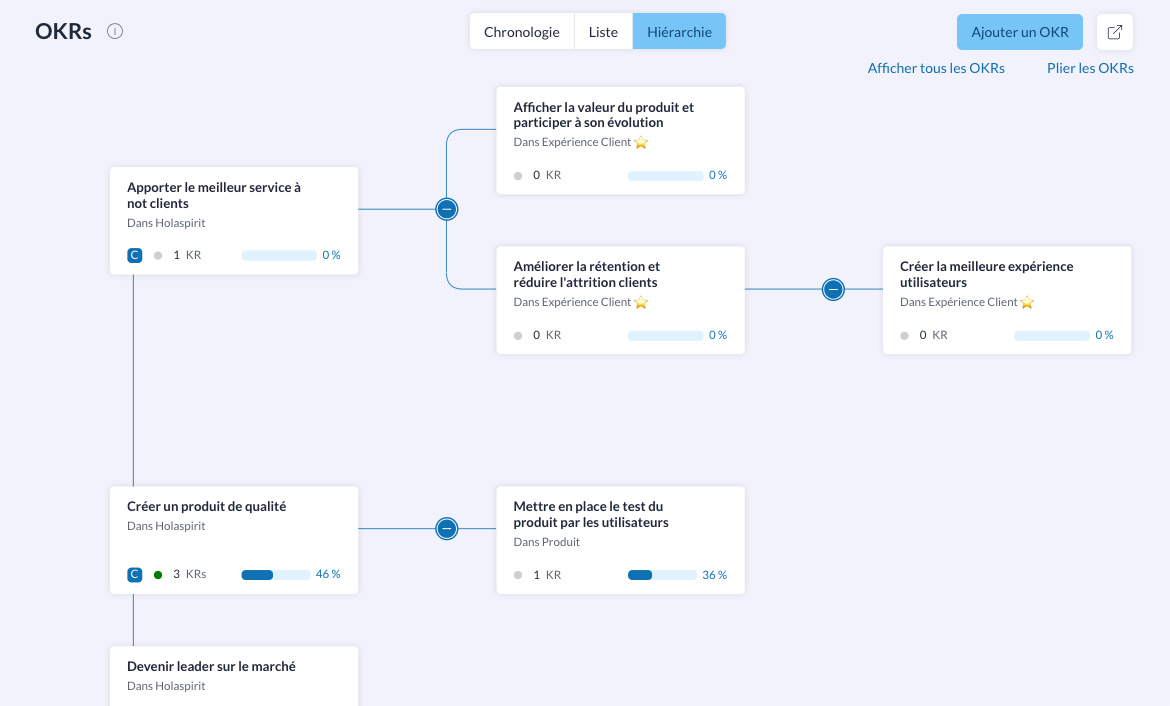
Task: Click green status dot on Créer un produit de qualité
Action: pyautogui.click(x=158, y=575)
